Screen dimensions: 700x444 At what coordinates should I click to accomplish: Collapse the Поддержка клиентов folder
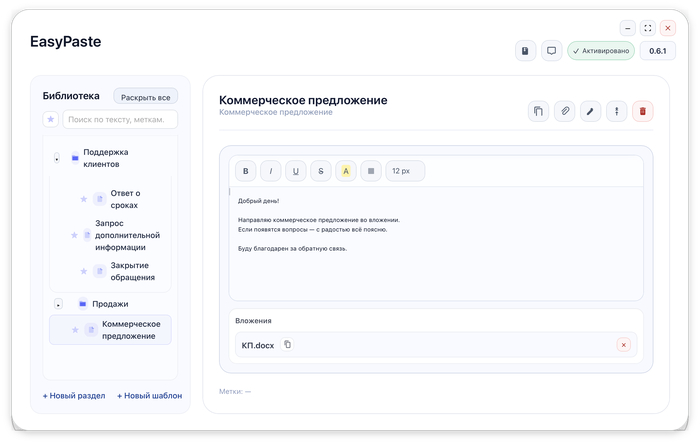(57, 158)
